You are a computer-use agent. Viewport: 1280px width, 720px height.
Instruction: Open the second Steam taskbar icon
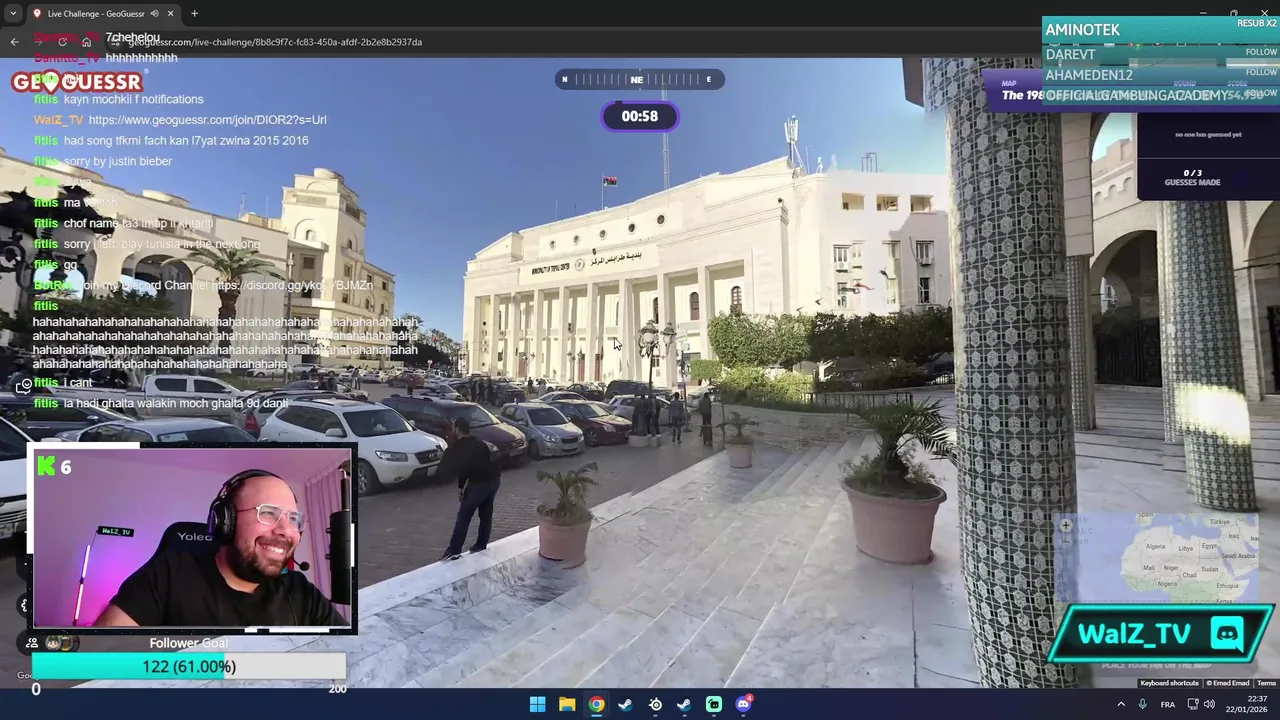point(684,704)
